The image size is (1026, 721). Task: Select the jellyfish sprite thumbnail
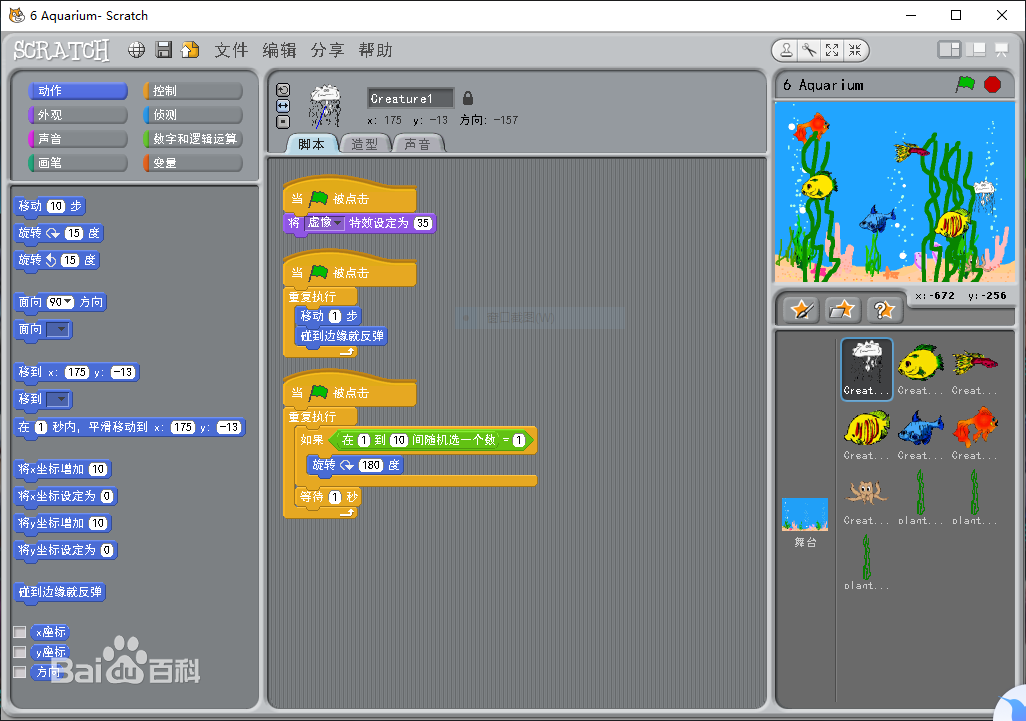(x=866, y=368)
